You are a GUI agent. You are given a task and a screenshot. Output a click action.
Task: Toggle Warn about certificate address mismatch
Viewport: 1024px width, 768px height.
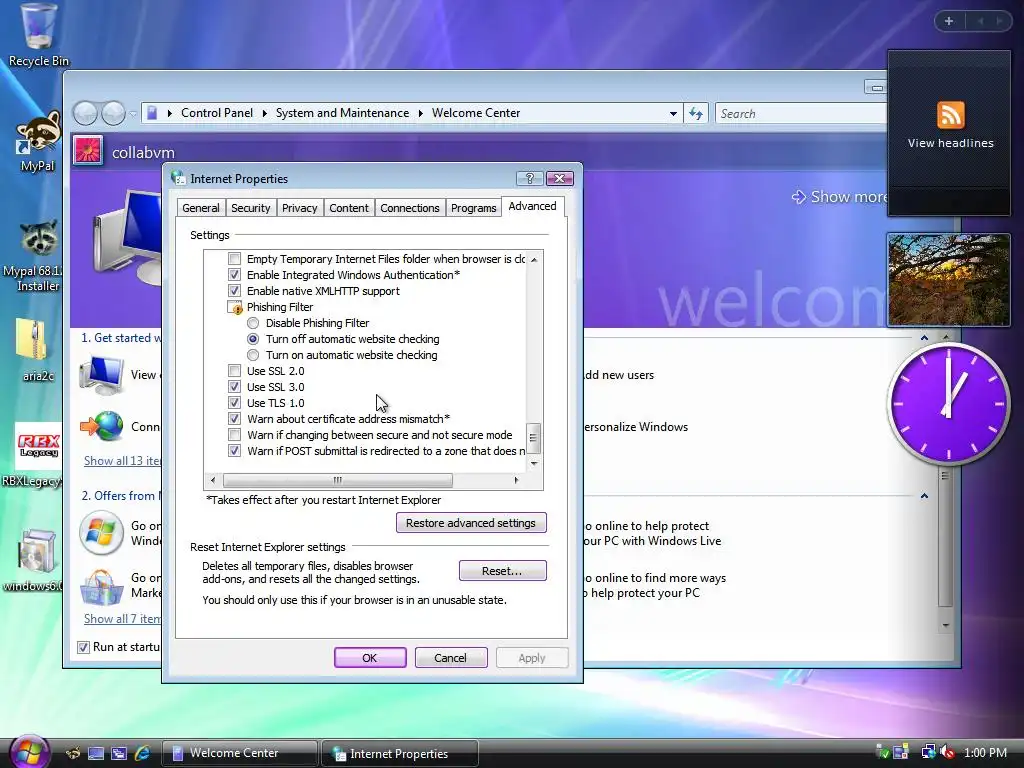234,419
